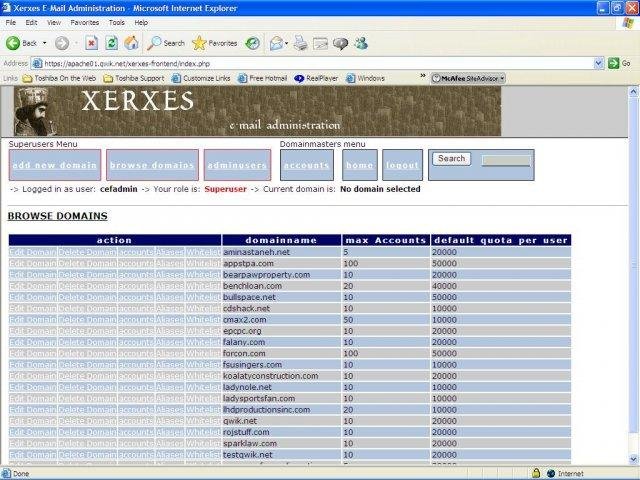Viewport: 640px width, 480px height.
Task: Click the logout button
Action: (402, 165)
